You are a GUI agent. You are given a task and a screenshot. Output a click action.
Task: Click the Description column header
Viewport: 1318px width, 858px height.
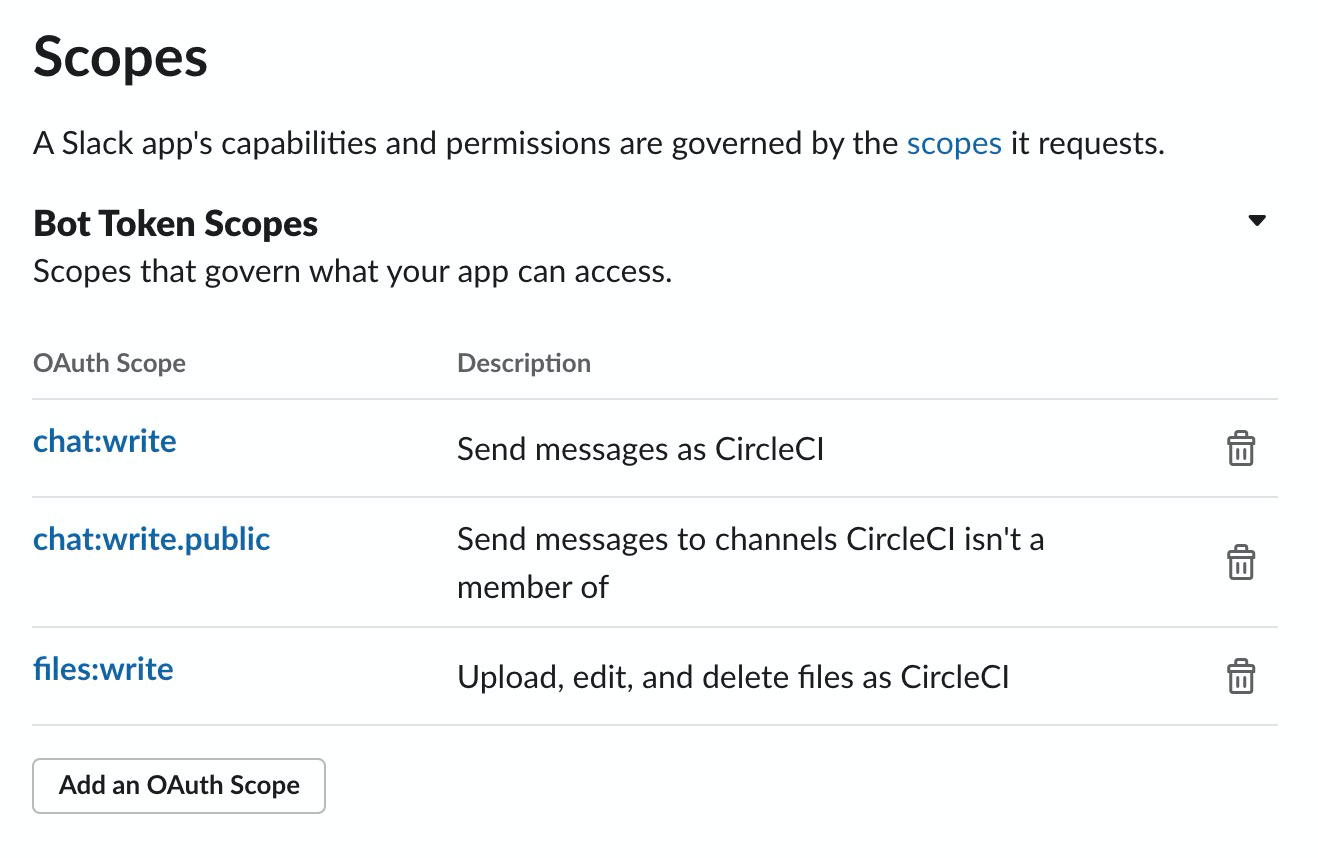[x=524, y=362]
